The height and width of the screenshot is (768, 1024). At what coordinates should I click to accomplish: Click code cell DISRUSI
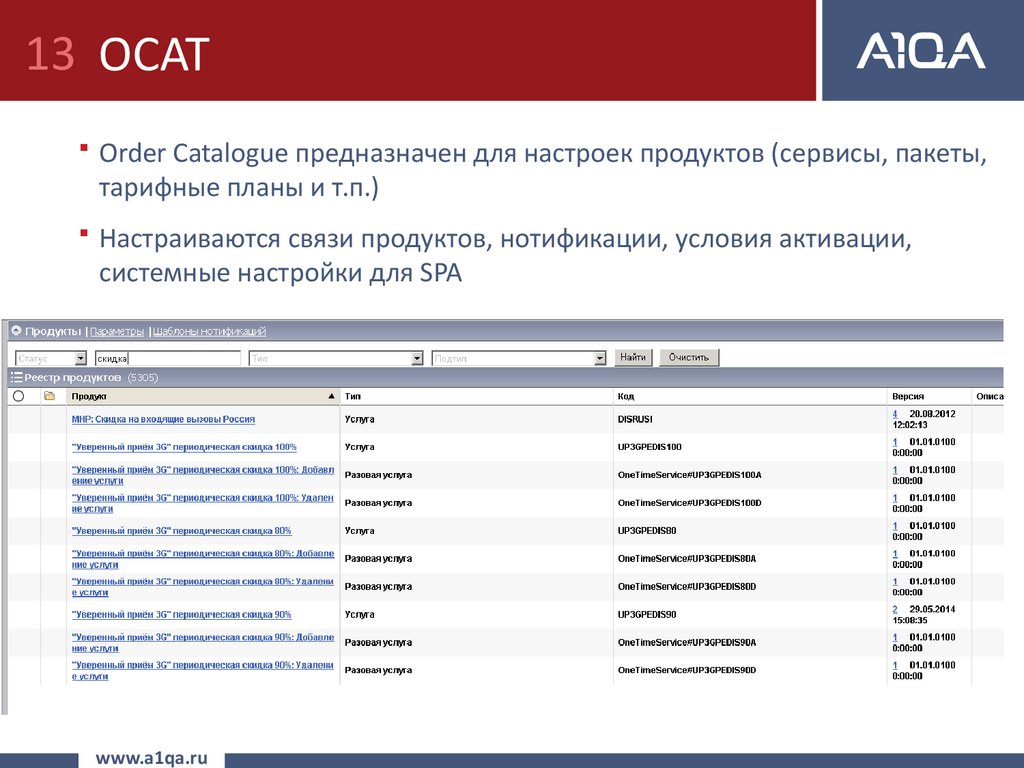point(635,419)
